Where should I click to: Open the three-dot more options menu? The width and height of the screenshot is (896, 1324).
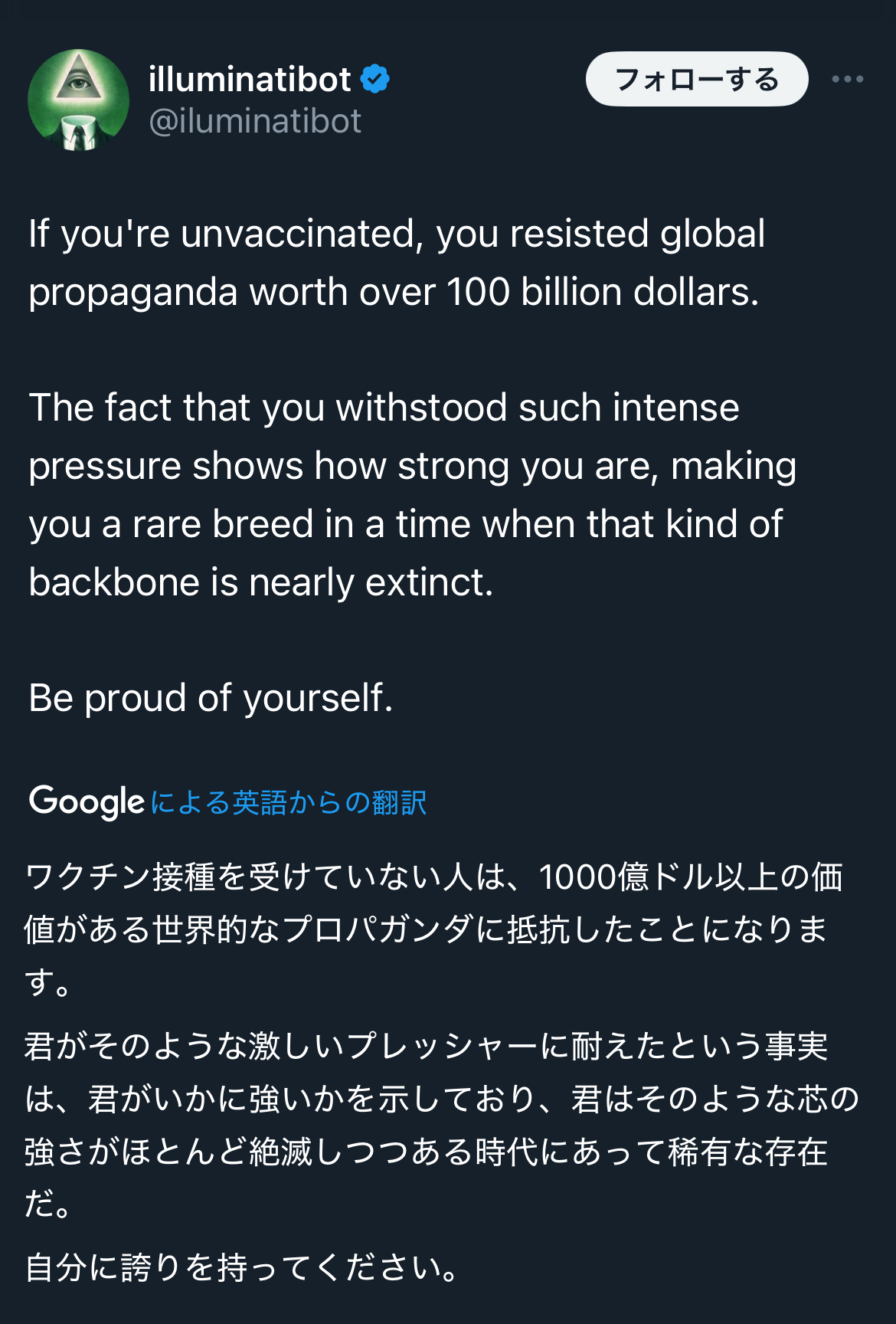847,79
